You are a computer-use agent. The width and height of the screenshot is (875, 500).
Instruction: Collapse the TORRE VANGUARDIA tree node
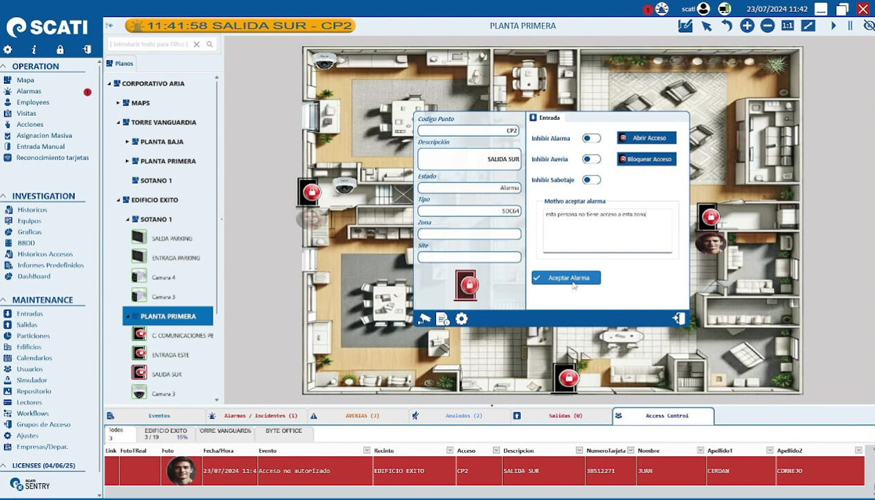pos(118,122)
